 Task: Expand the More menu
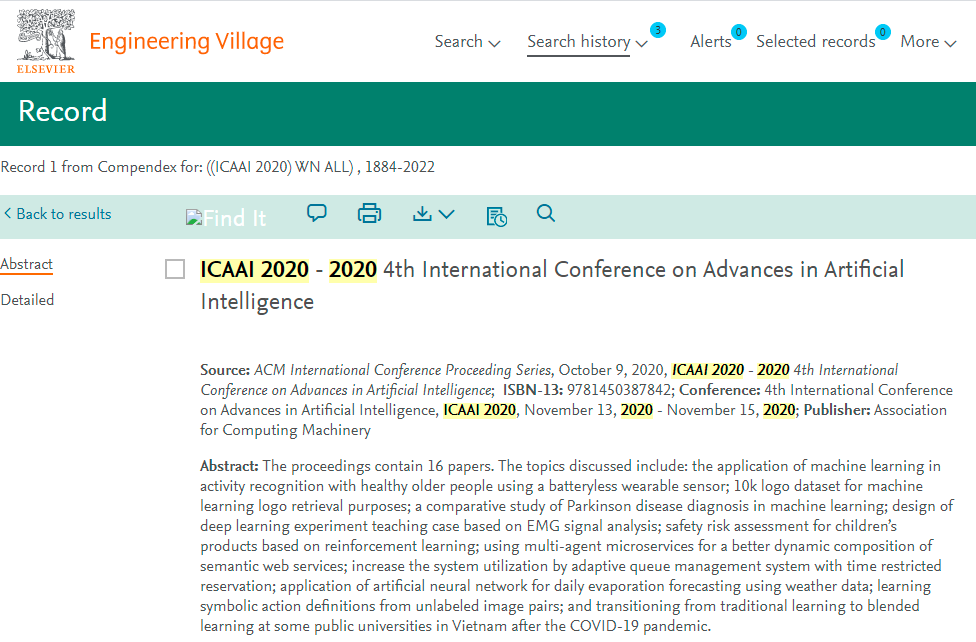pyautogui.click(x=927, y=42)
